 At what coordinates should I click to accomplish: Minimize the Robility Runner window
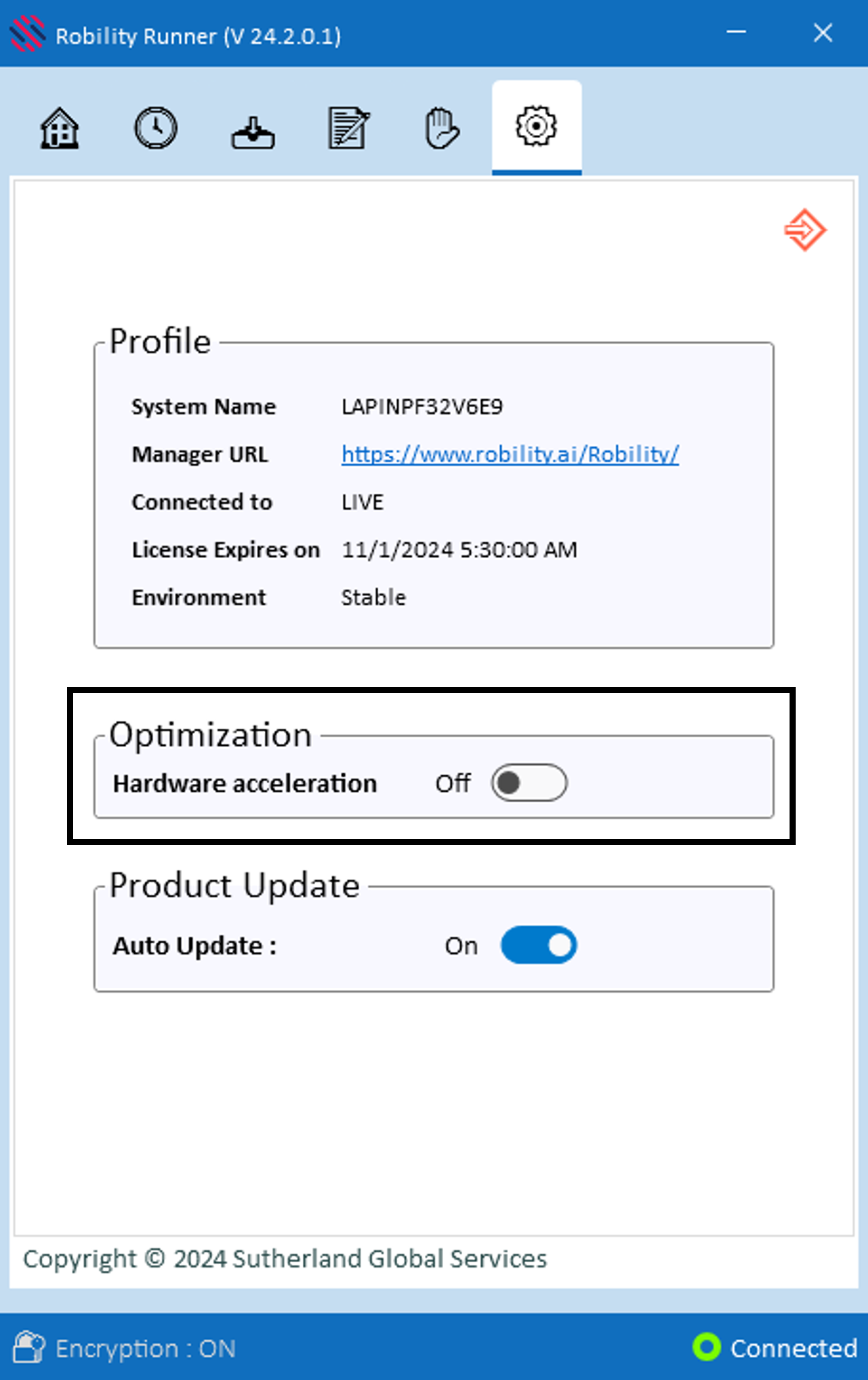pos(736,32)
